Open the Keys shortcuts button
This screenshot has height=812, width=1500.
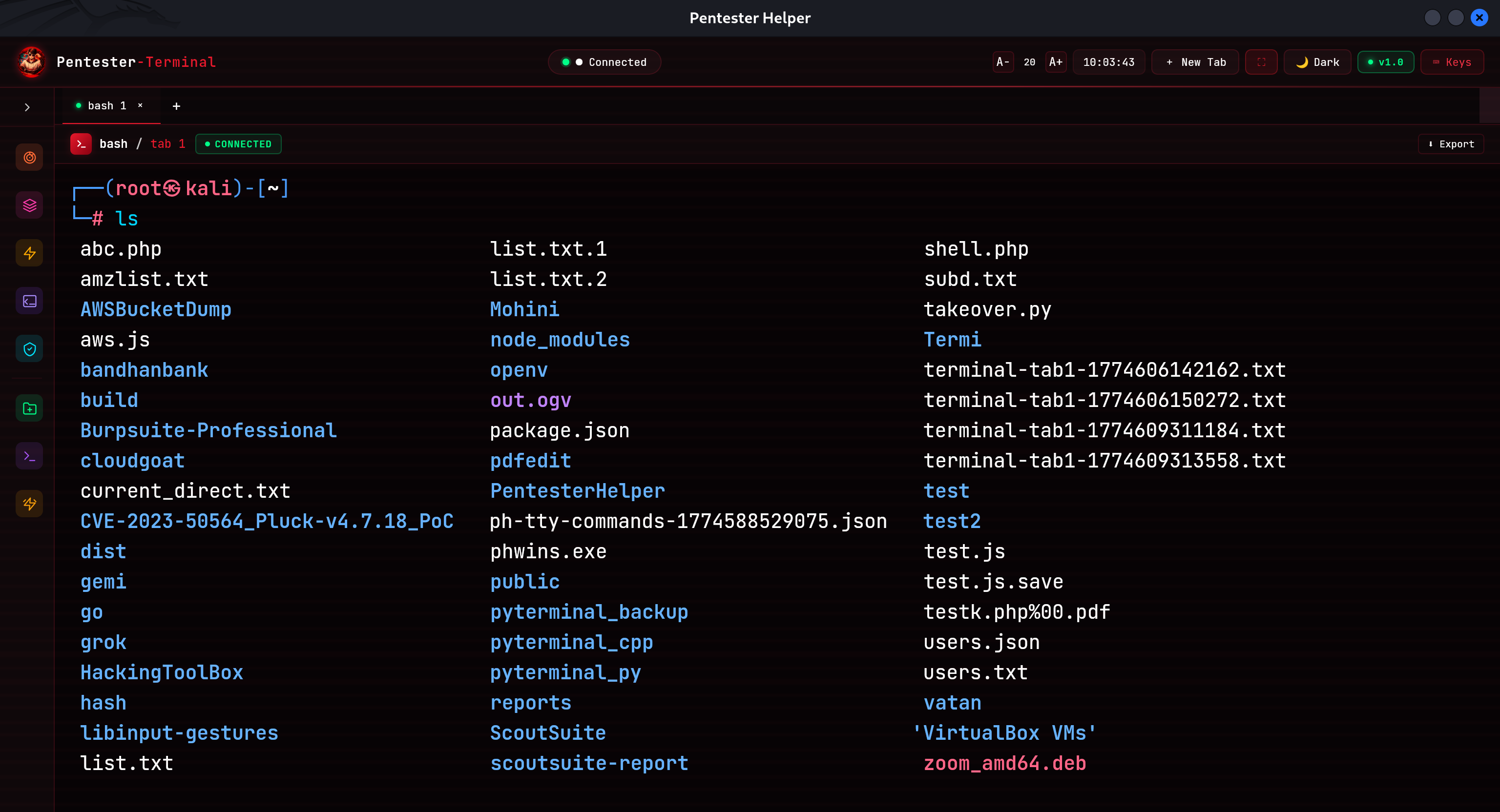[x=1452, y=62]
